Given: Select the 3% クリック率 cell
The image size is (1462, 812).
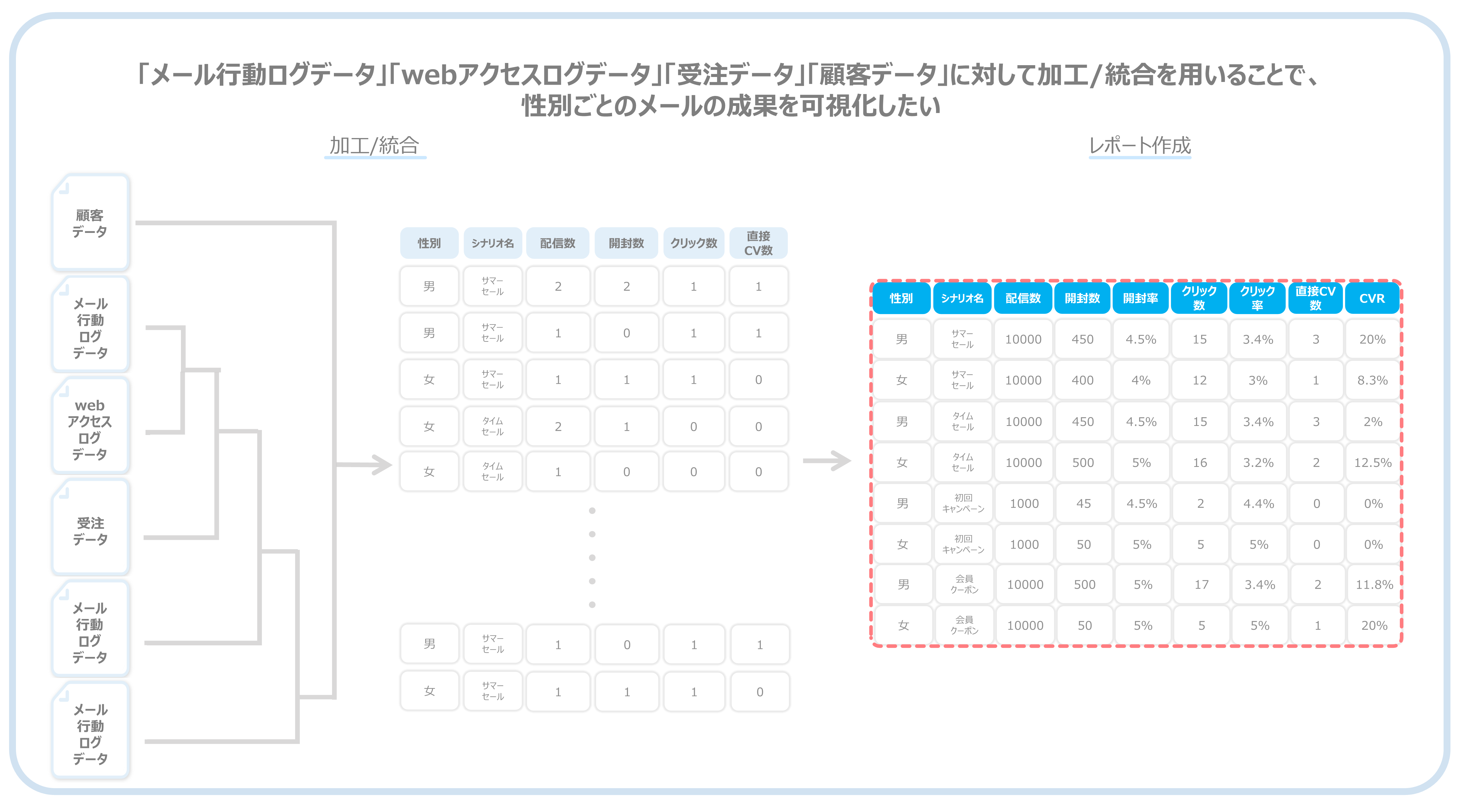Looking at the screenshot, I should [1258, 380].
